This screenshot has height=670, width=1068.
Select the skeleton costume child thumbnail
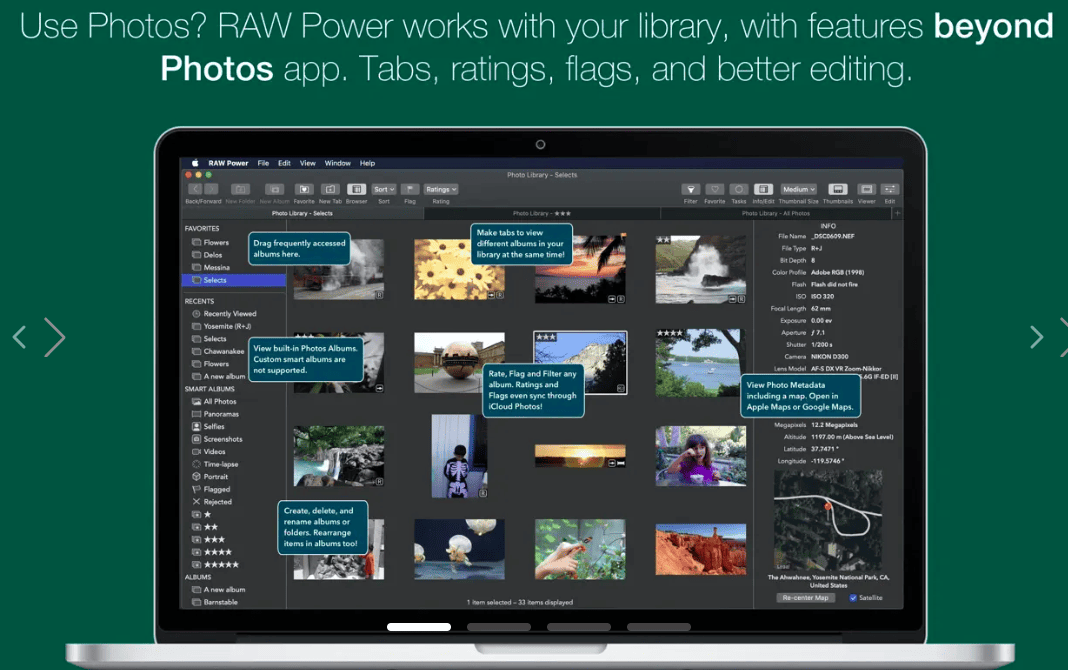click(x=459, y=456)
